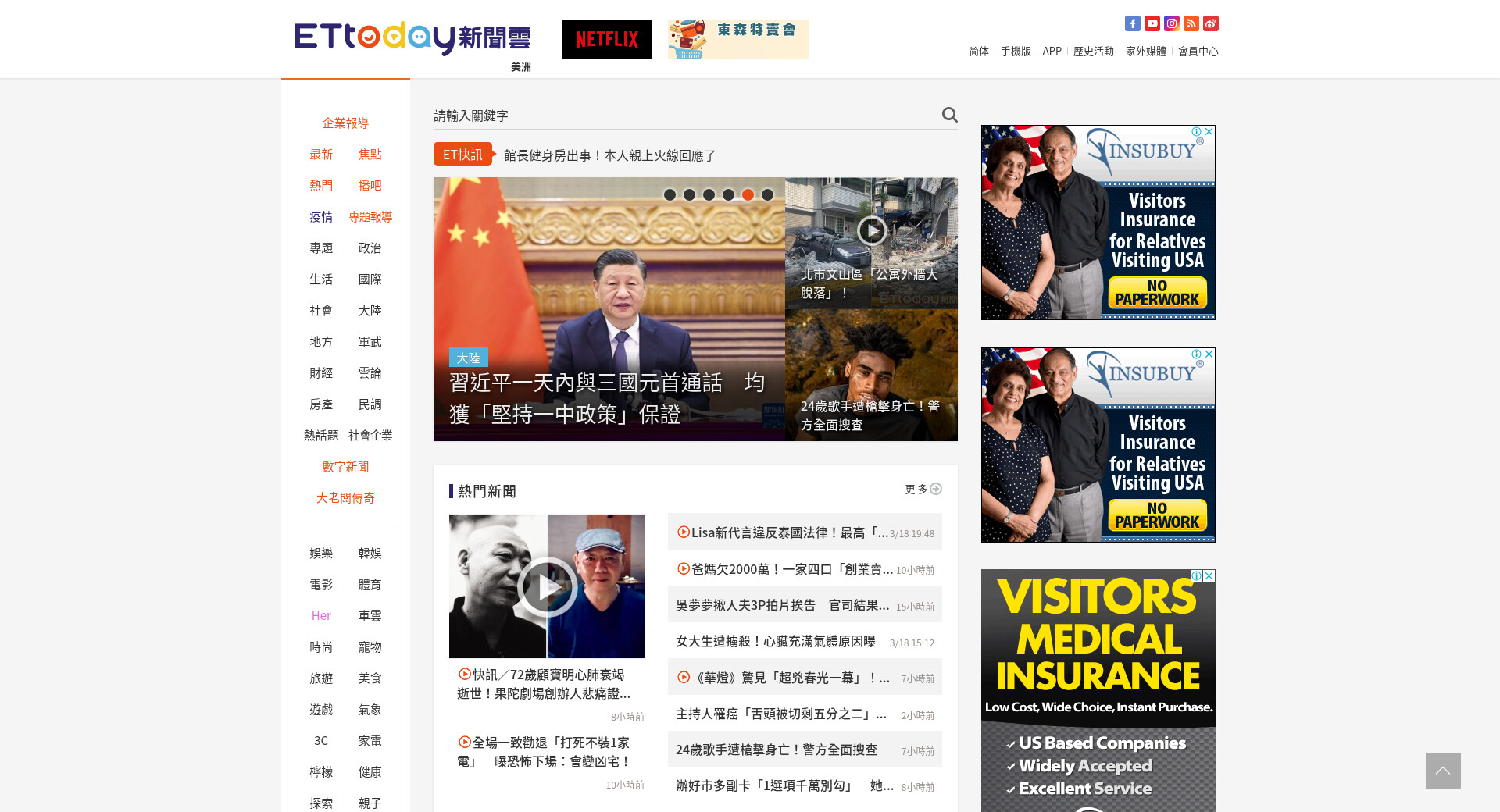Open the NETFLIX banner in header
The width and height of the screenshot is (1500, 812).
tap(607, 39)
